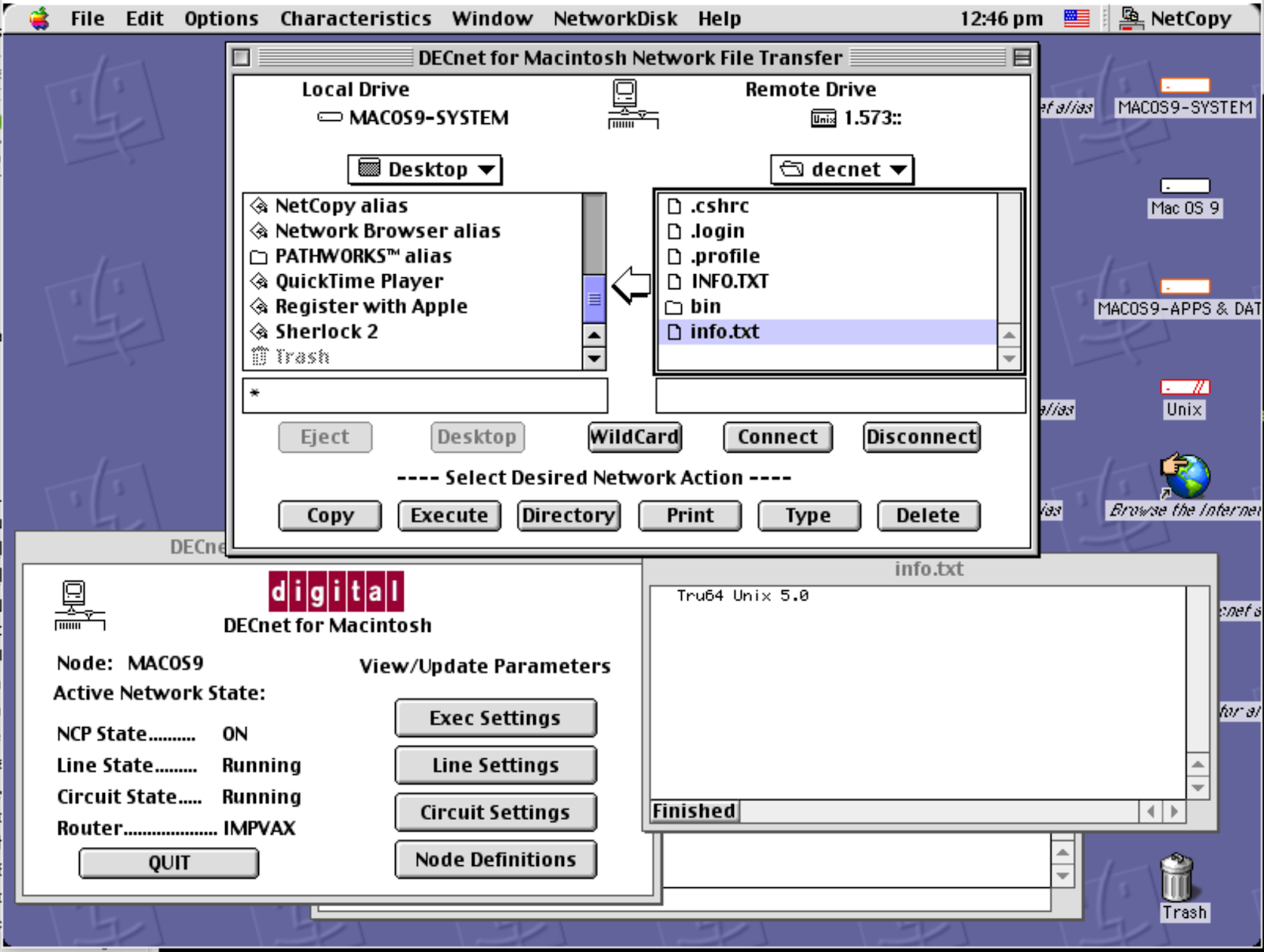Click the digital logo in DECnet window
Viewport: 1264px width, 952px height.
tap(337, 592)
